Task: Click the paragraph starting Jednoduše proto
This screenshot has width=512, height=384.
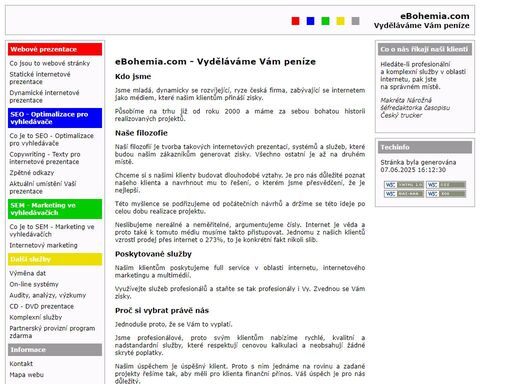Action: tap(173, 324)
